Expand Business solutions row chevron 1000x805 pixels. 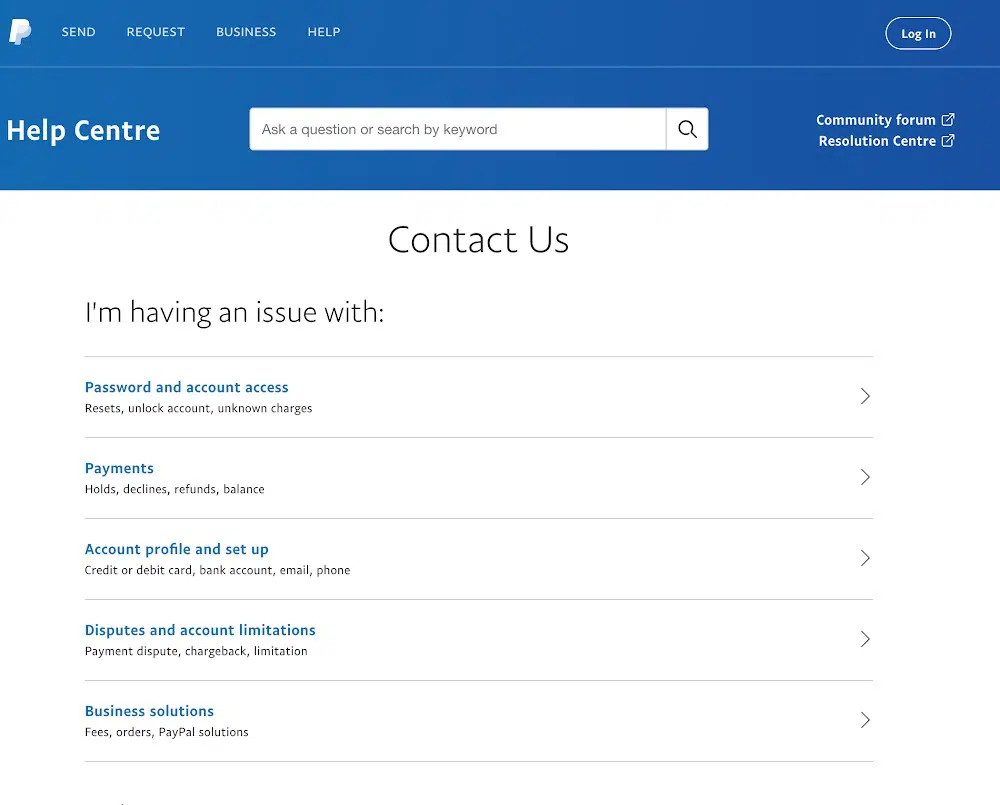(865, 721)
